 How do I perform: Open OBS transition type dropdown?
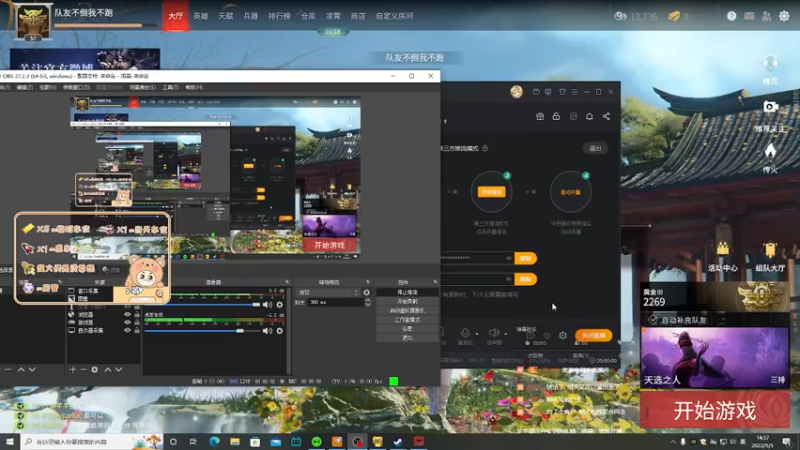coord(329,292)
